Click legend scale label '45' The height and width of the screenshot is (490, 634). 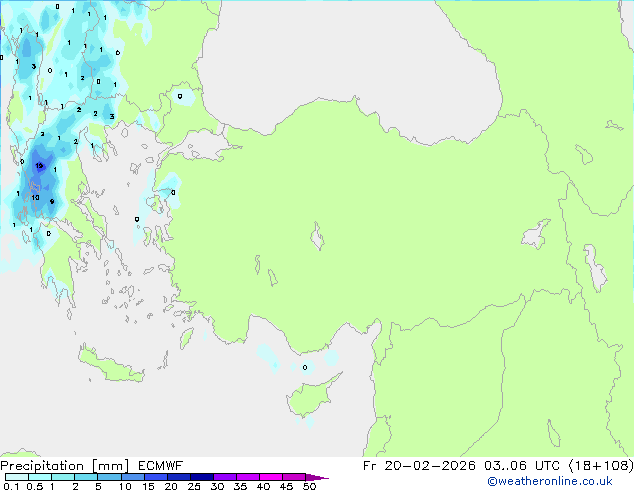click(286, 486)
